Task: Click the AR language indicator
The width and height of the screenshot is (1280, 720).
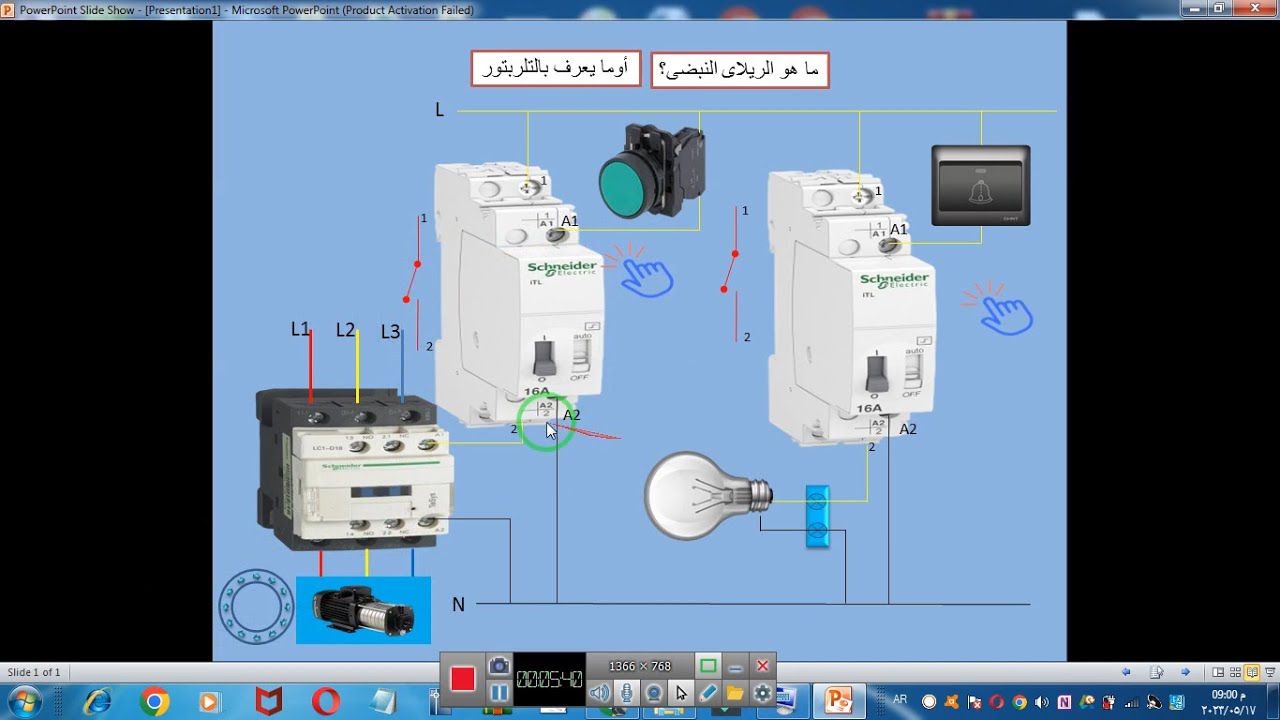Action: [x=899, y=700]
